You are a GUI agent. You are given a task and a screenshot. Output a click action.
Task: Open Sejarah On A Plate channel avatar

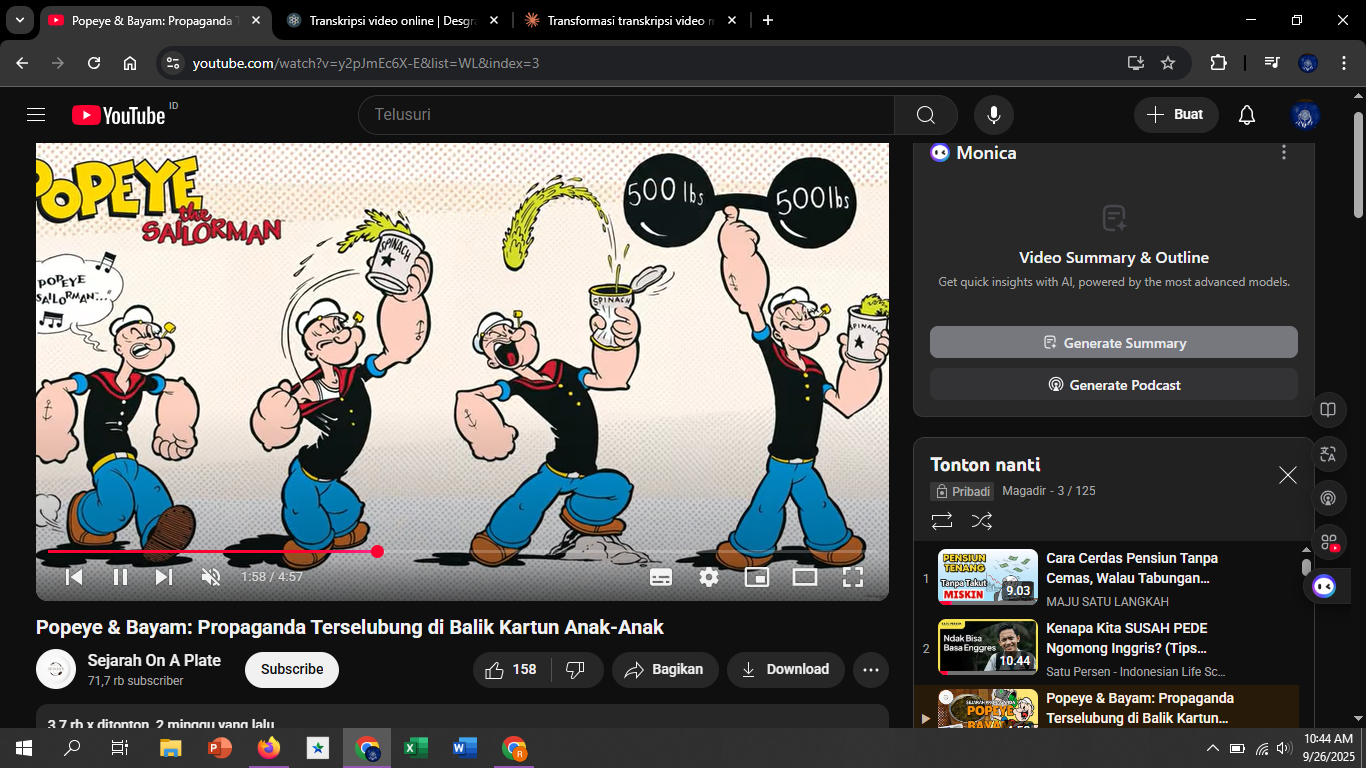(x=56, y=669)
